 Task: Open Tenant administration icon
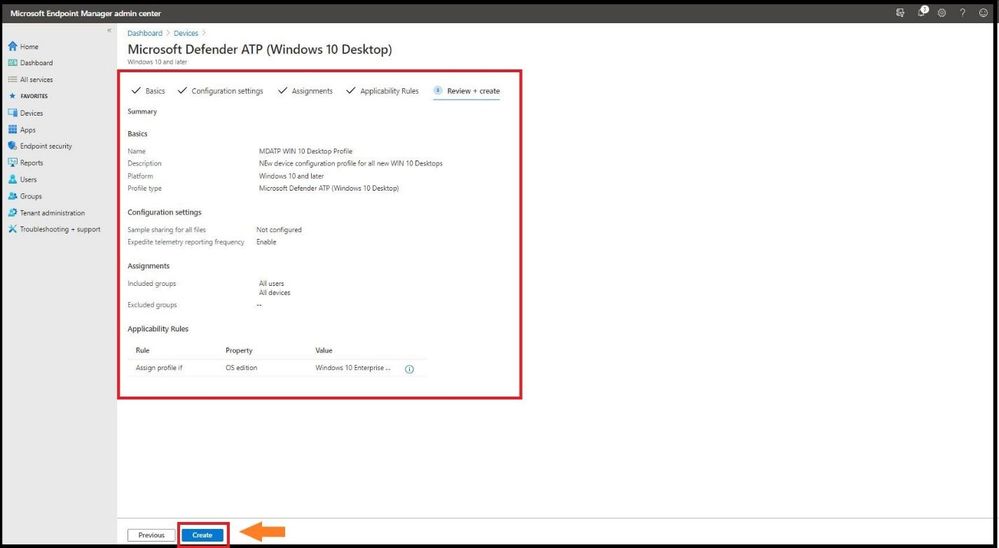pyautogui.click(x=13, y=213)
